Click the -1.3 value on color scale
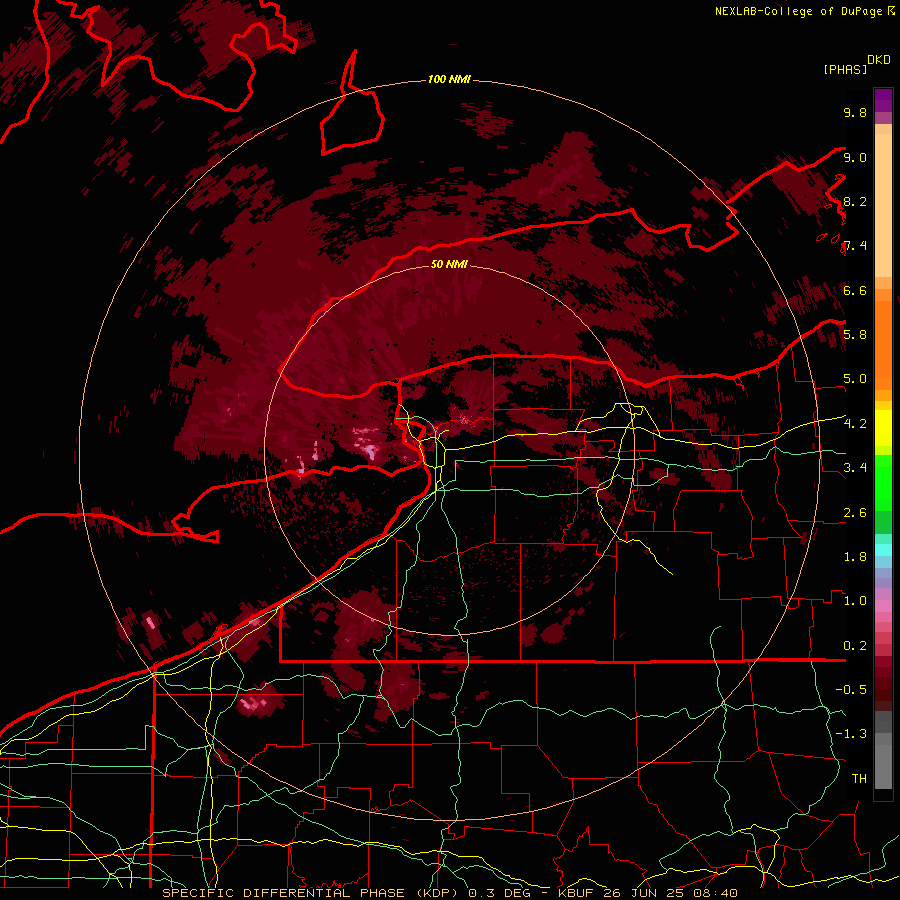The image size is (900, 900). click(x=851, y=734)
